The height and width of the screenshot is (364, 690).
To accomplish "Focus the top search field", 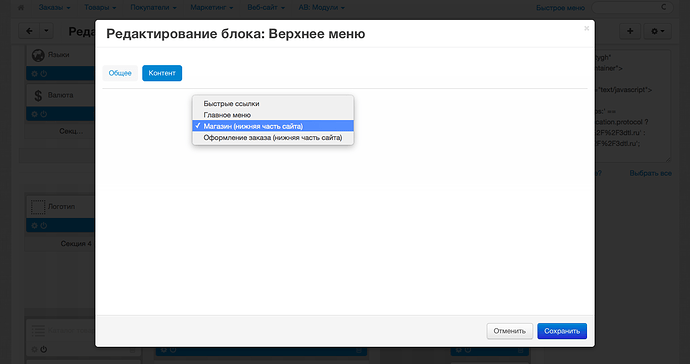I will [x=632, y=7].
